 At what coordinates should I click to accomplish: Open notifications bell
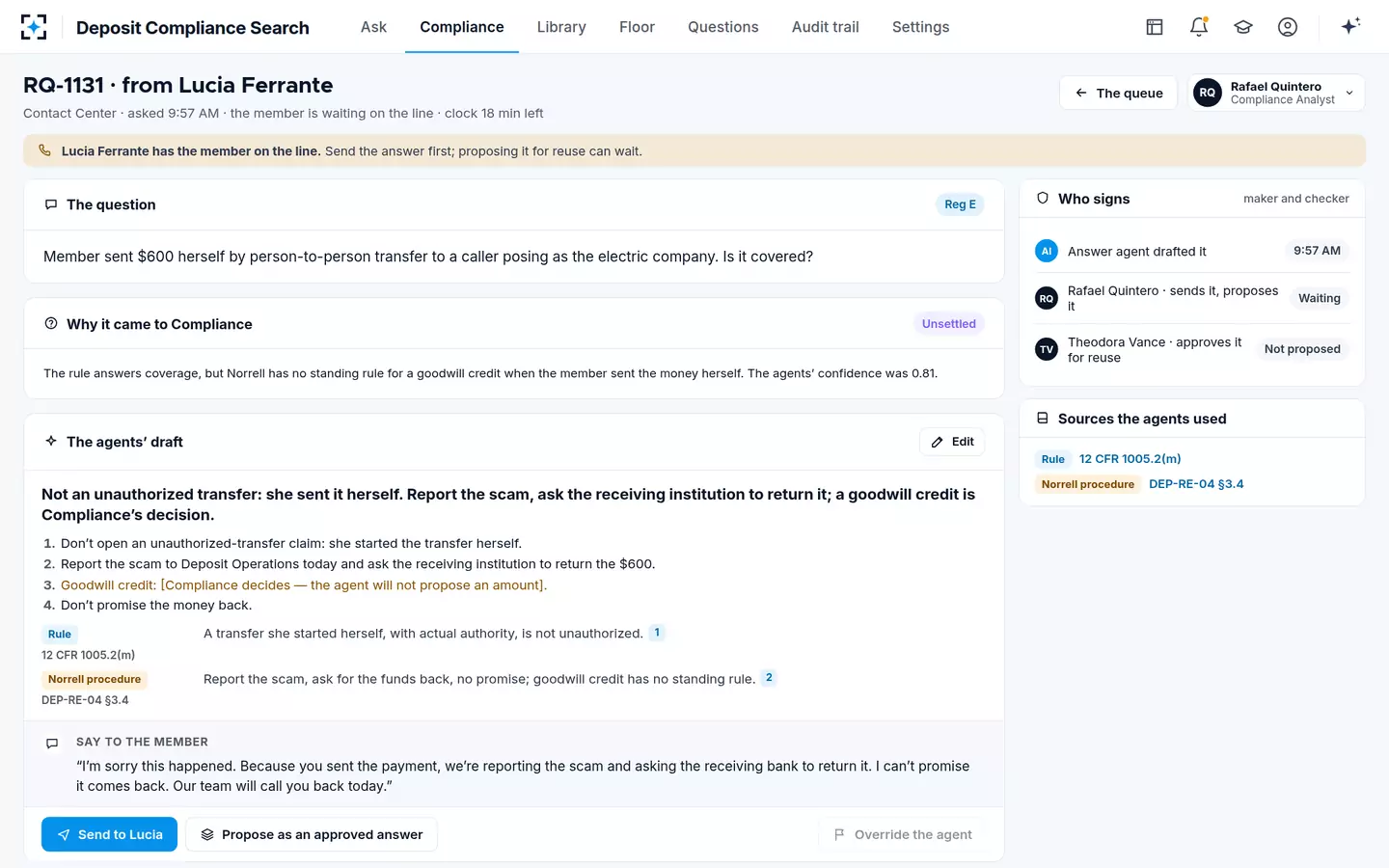coord(1199,27)
